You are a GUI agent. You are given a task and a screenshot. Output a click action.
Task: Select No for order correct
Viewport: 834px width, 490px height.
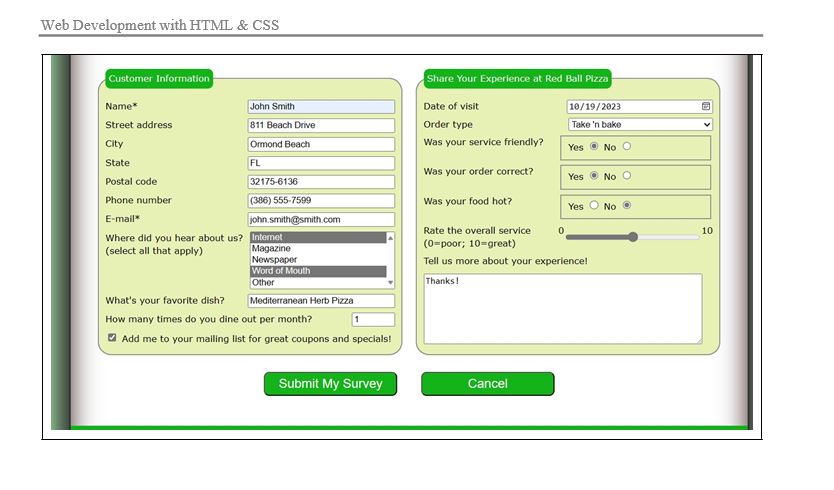click(627, 175)
